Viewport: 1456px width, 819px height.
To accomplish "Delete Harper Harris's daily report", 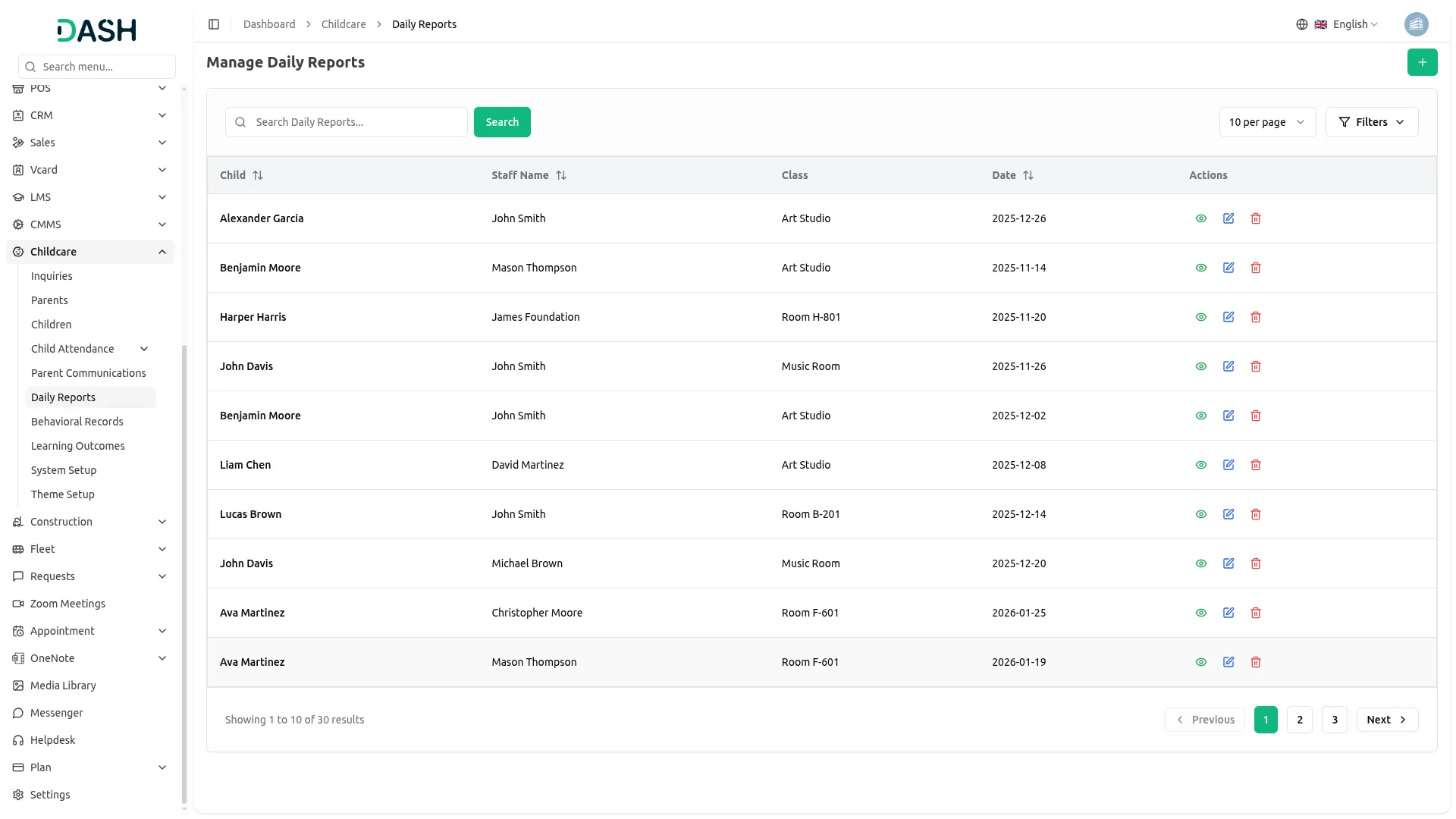I will pos(1256,317).
